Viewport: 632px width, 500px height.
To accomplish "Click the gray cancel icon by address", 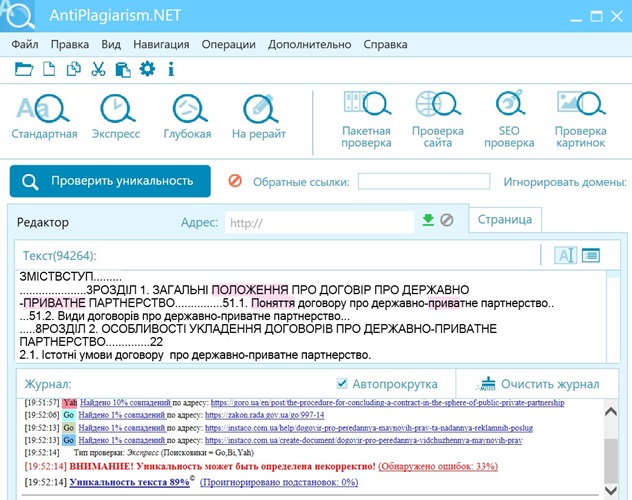I will click(447, 220).
